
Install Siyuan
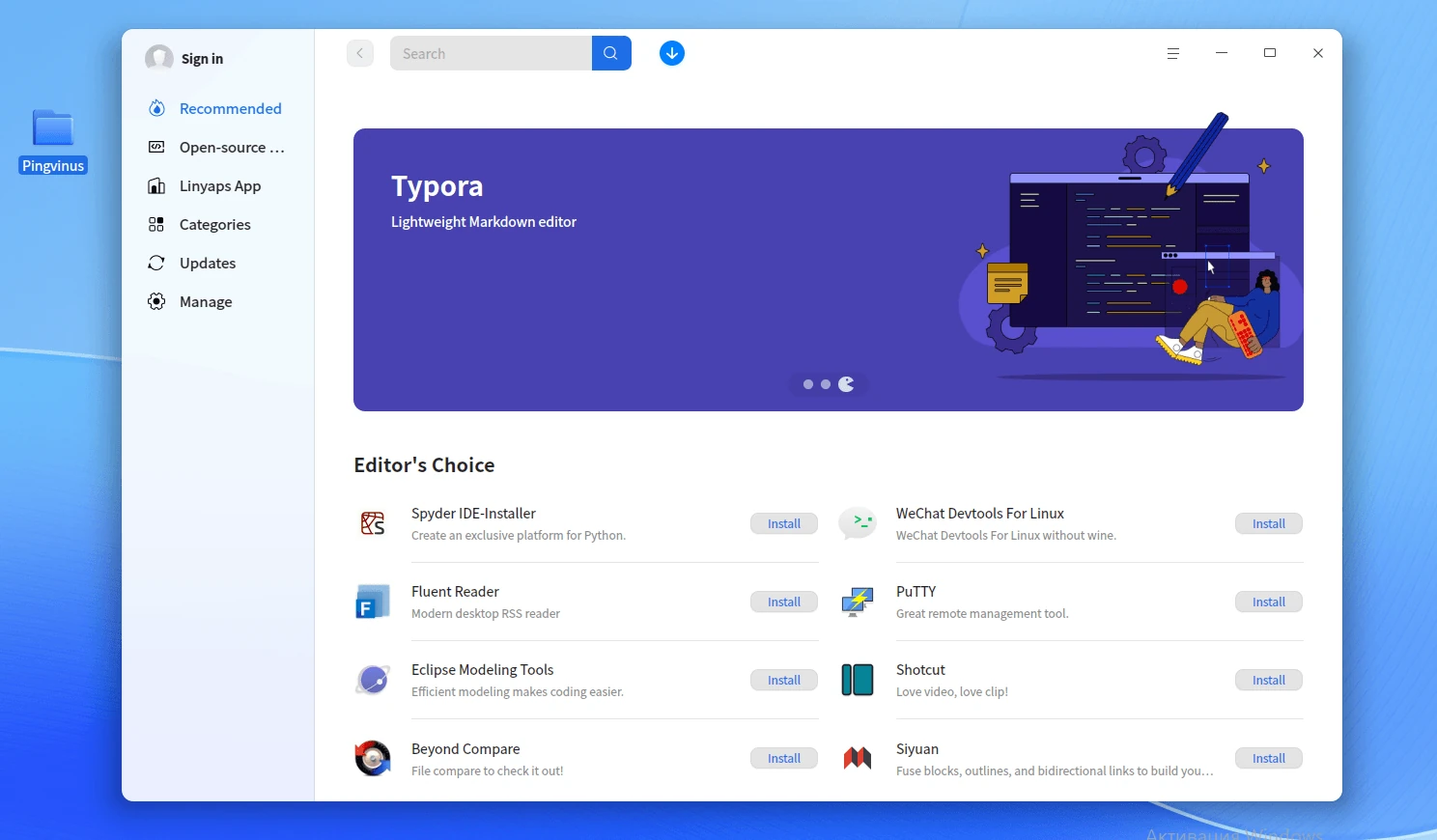(x=1269, y=758)
